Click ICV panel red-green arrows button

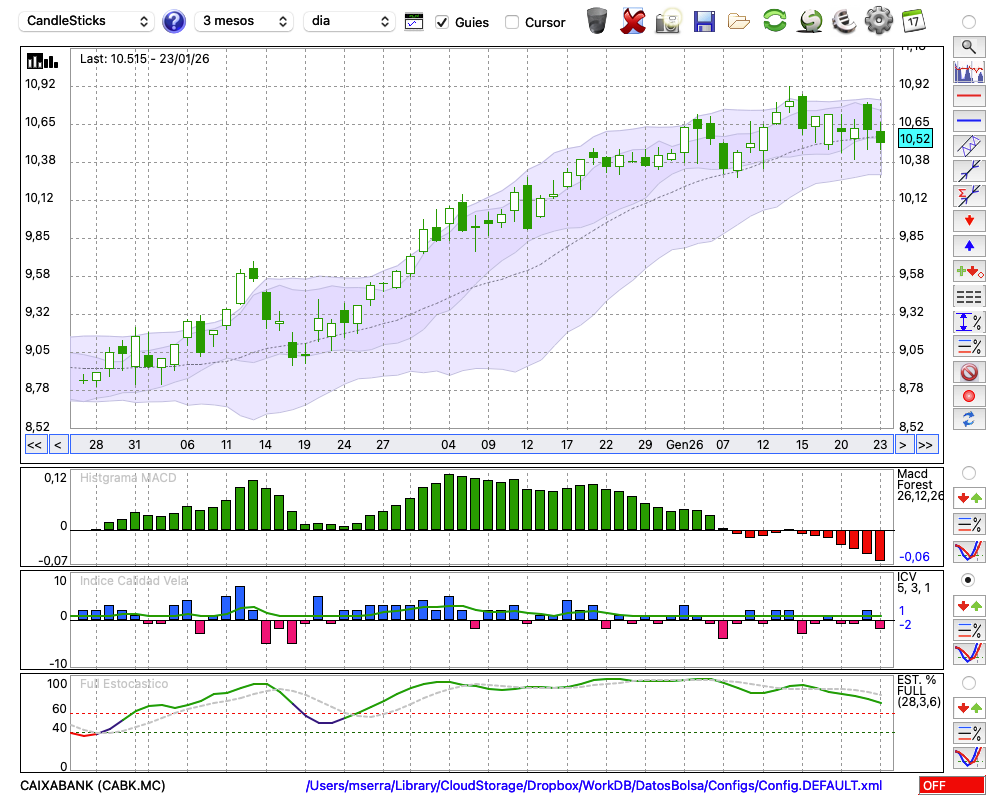[x=969, y=605]
